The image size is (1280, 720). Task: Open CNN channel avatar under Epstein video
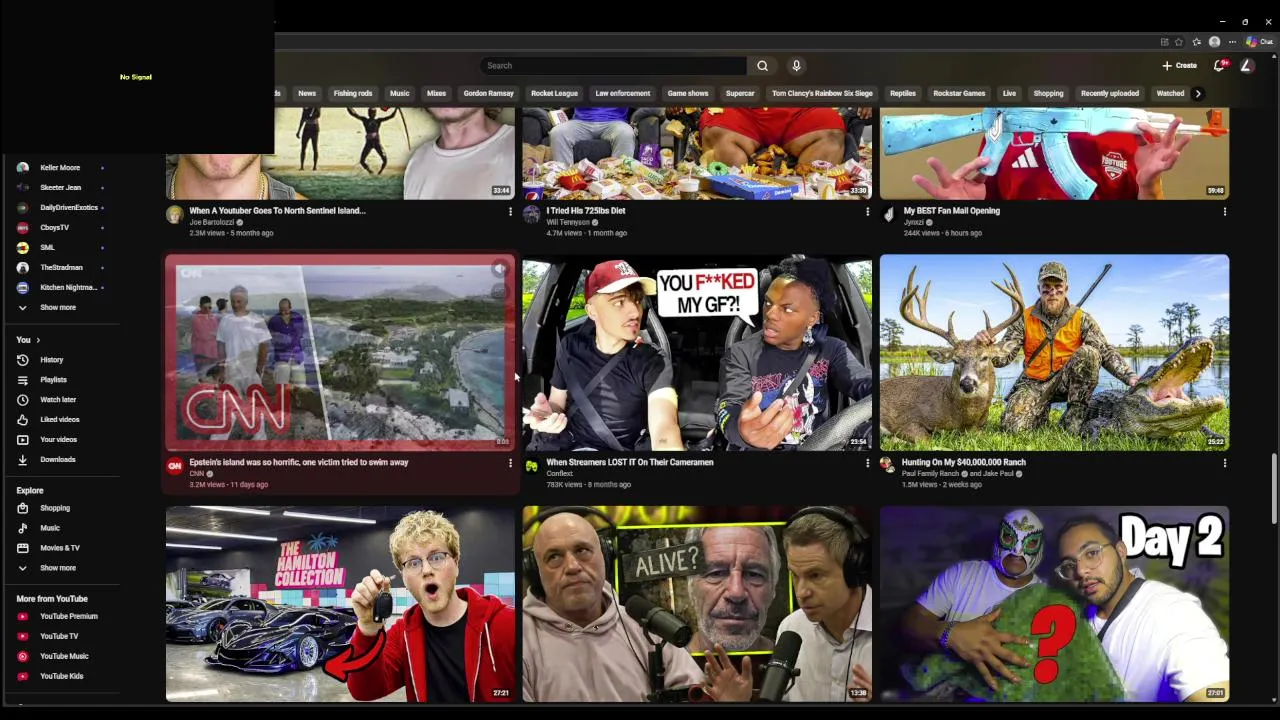[x=174, y=466]
